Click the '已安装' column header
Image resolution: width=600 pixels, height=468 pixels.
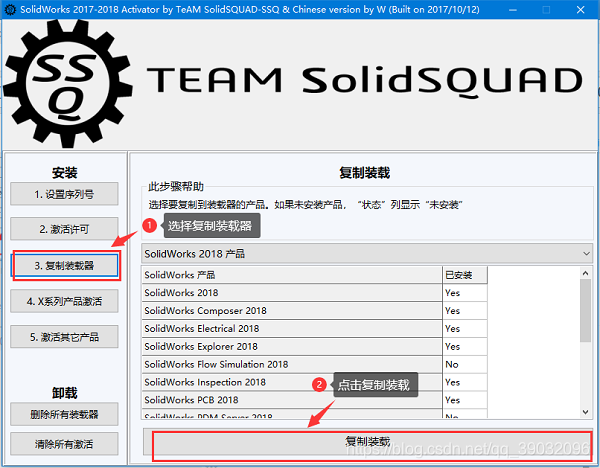[465, 275]
